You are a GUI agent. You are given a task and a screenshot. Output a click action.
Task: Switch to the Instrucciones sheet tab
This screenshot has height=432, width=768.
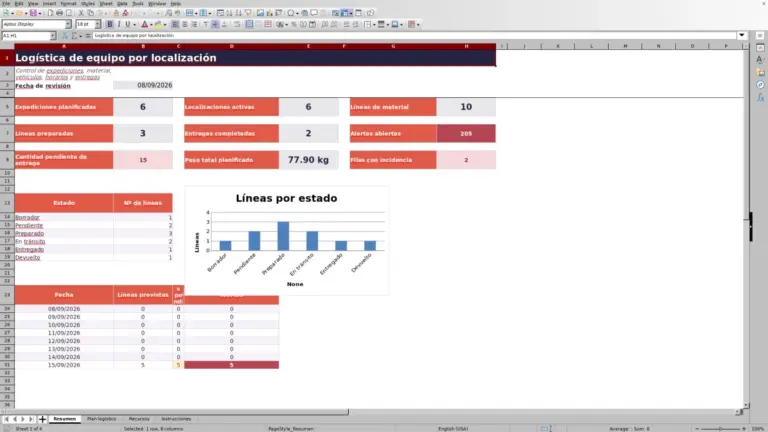coord(176,419)
